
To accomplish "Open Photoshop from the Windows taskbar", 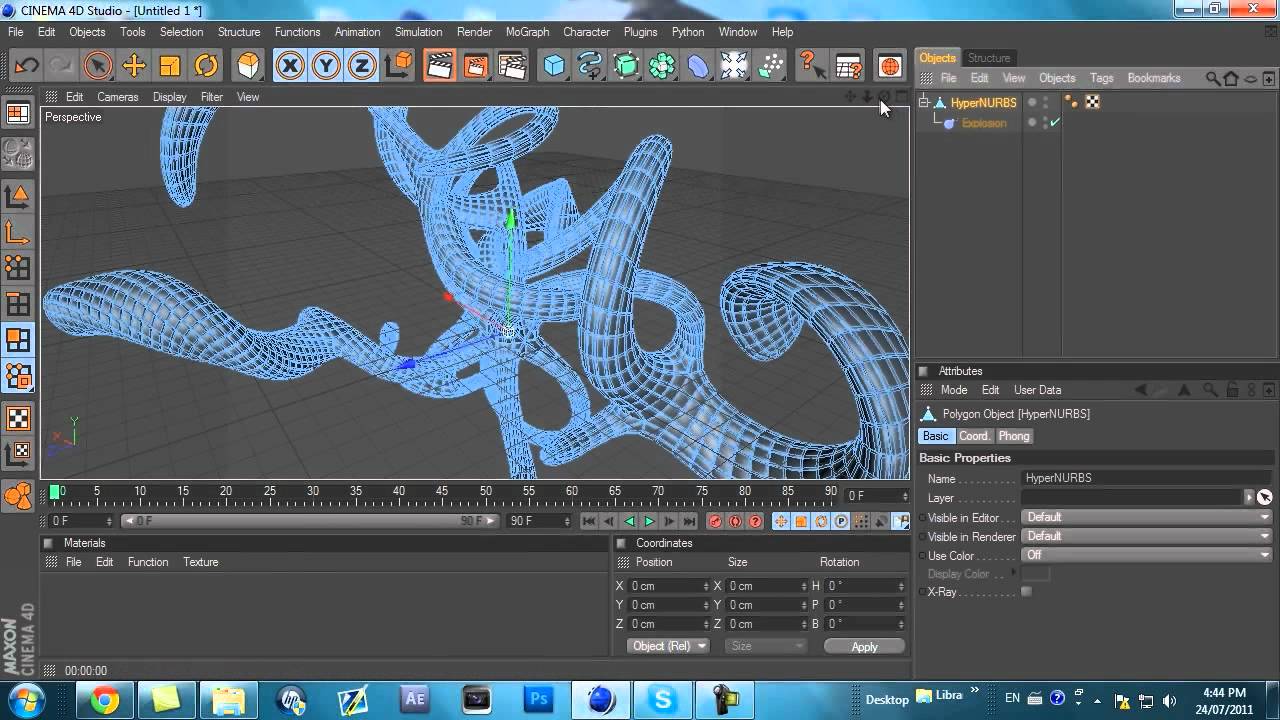I will (538, 700).
